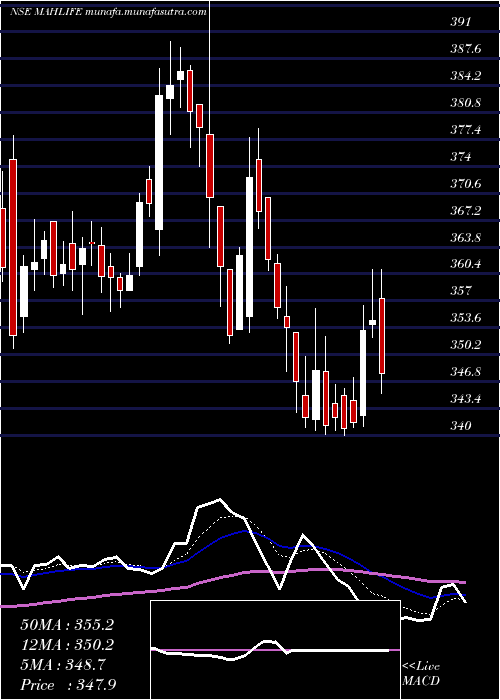Screen dimensions: 500x700
Task: Select the 374 price axis label
Action: click(460, 157)
